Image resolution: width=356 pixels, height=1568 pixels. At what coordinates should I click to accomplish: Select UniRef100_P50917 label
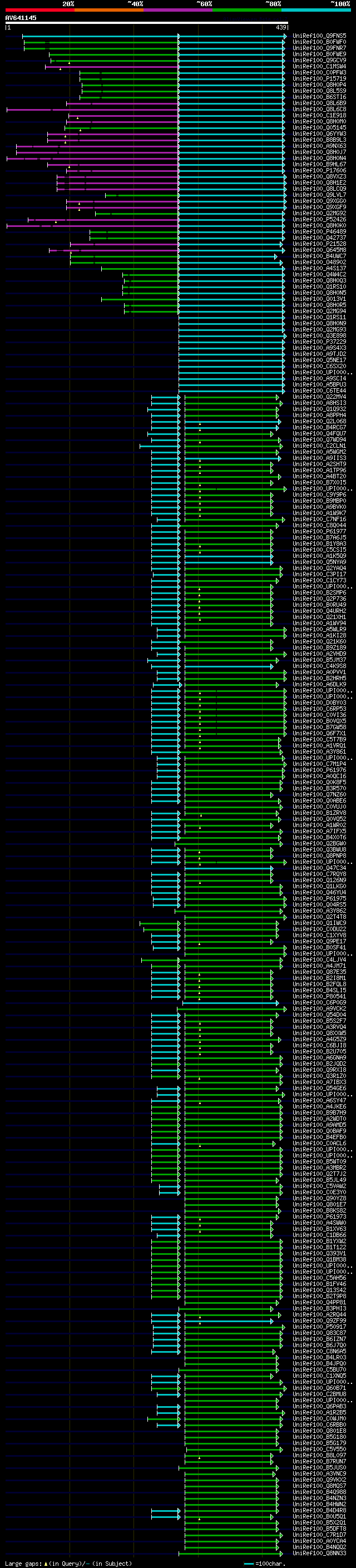click(319, 1327)
